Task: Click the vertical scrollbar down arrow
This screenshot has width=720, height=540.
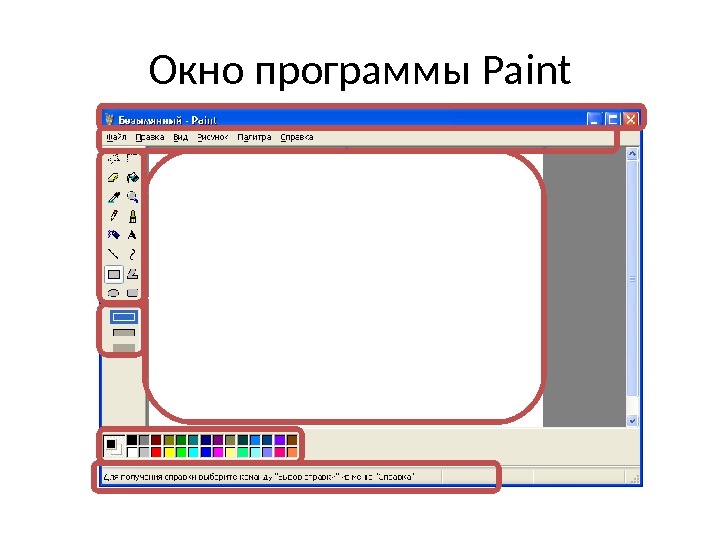Action: pyautogui.click(x=632, y=421)
